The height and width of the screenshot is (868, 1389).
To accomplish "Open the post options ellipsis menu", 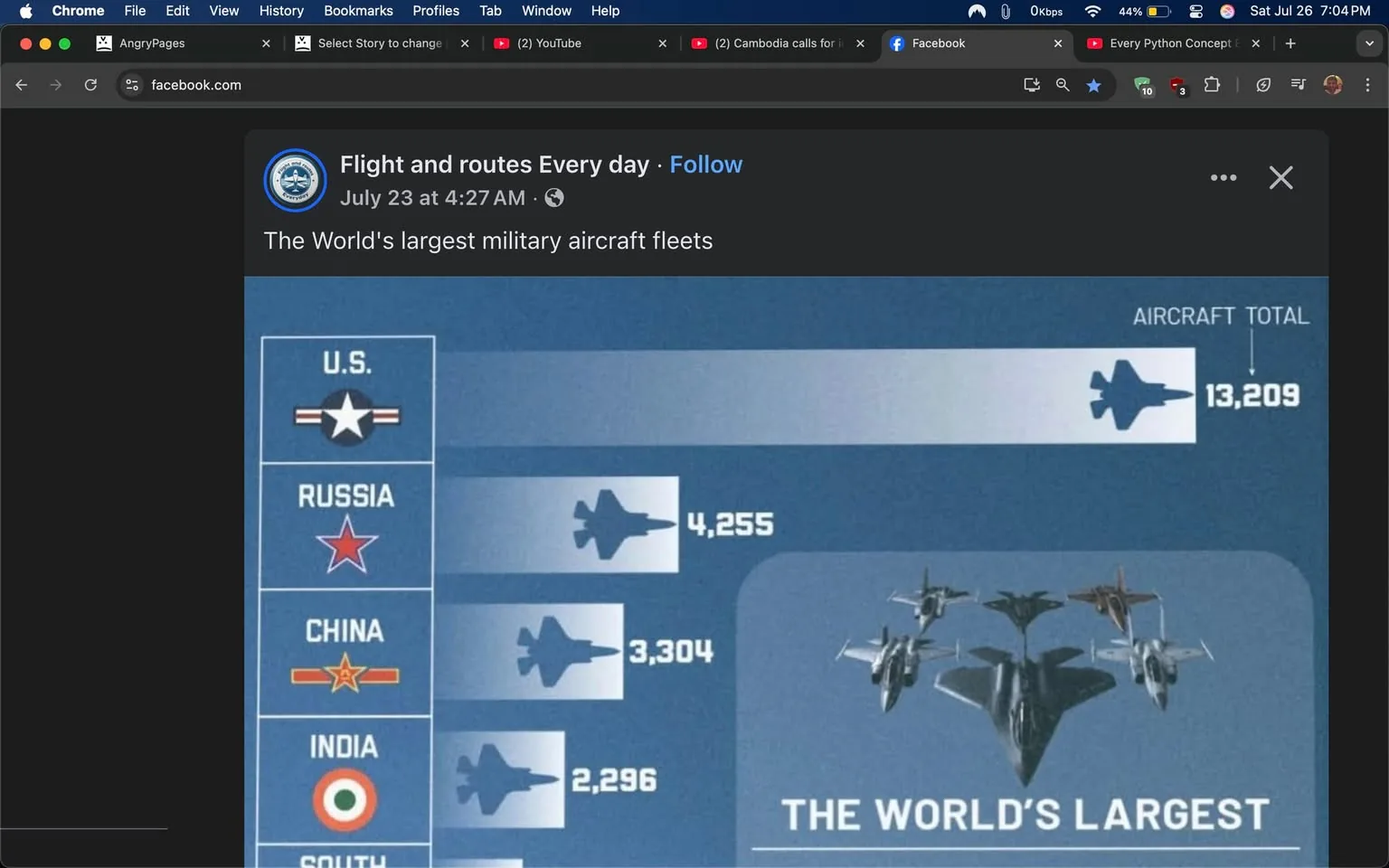I will click(x=1223, y=177).
